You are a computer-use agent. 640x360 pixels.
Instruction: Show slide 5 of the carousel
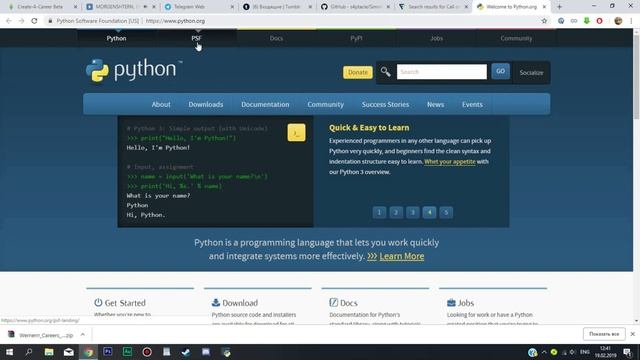[446, 212]
